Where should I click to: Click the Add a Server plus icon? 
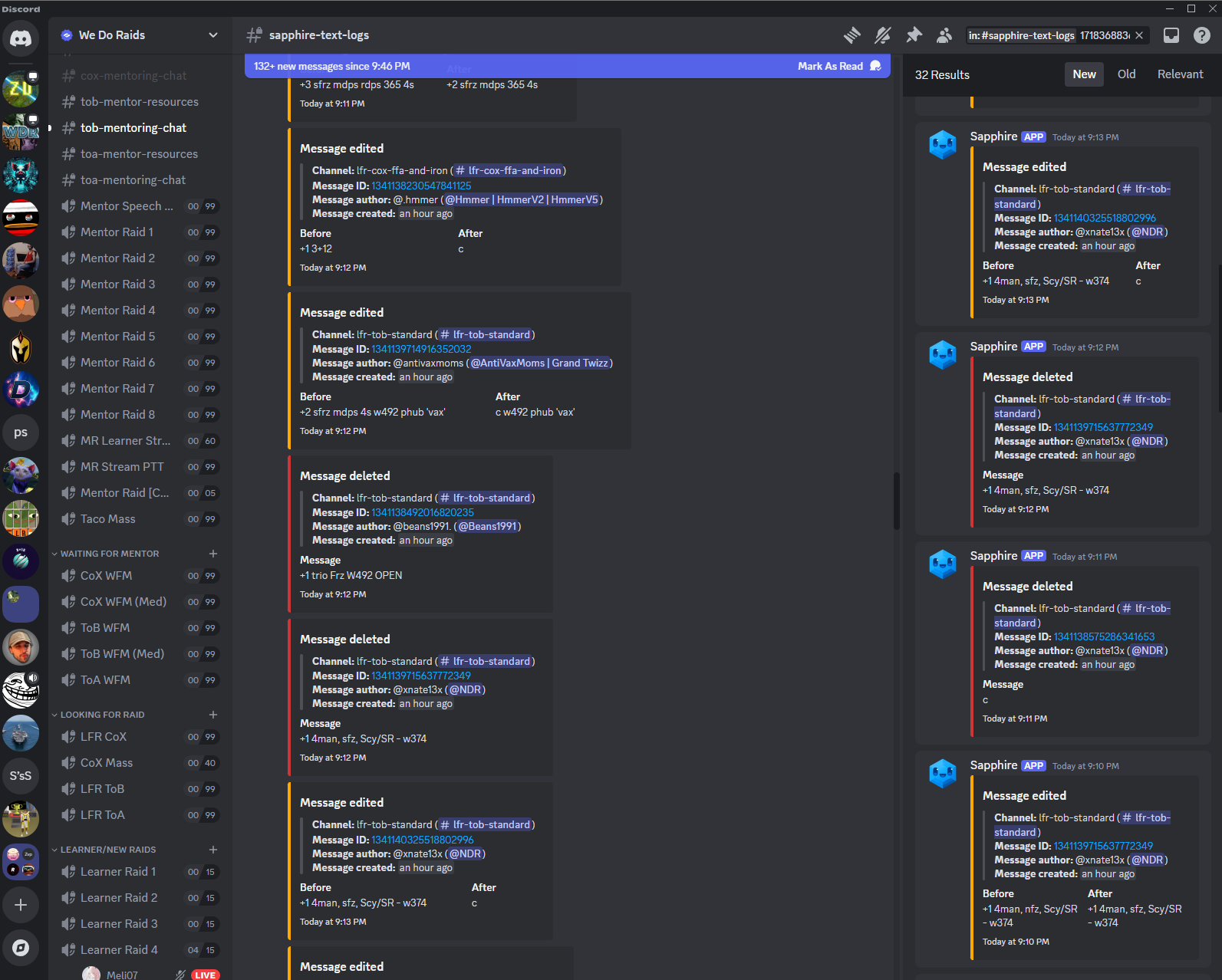[21, 905]
